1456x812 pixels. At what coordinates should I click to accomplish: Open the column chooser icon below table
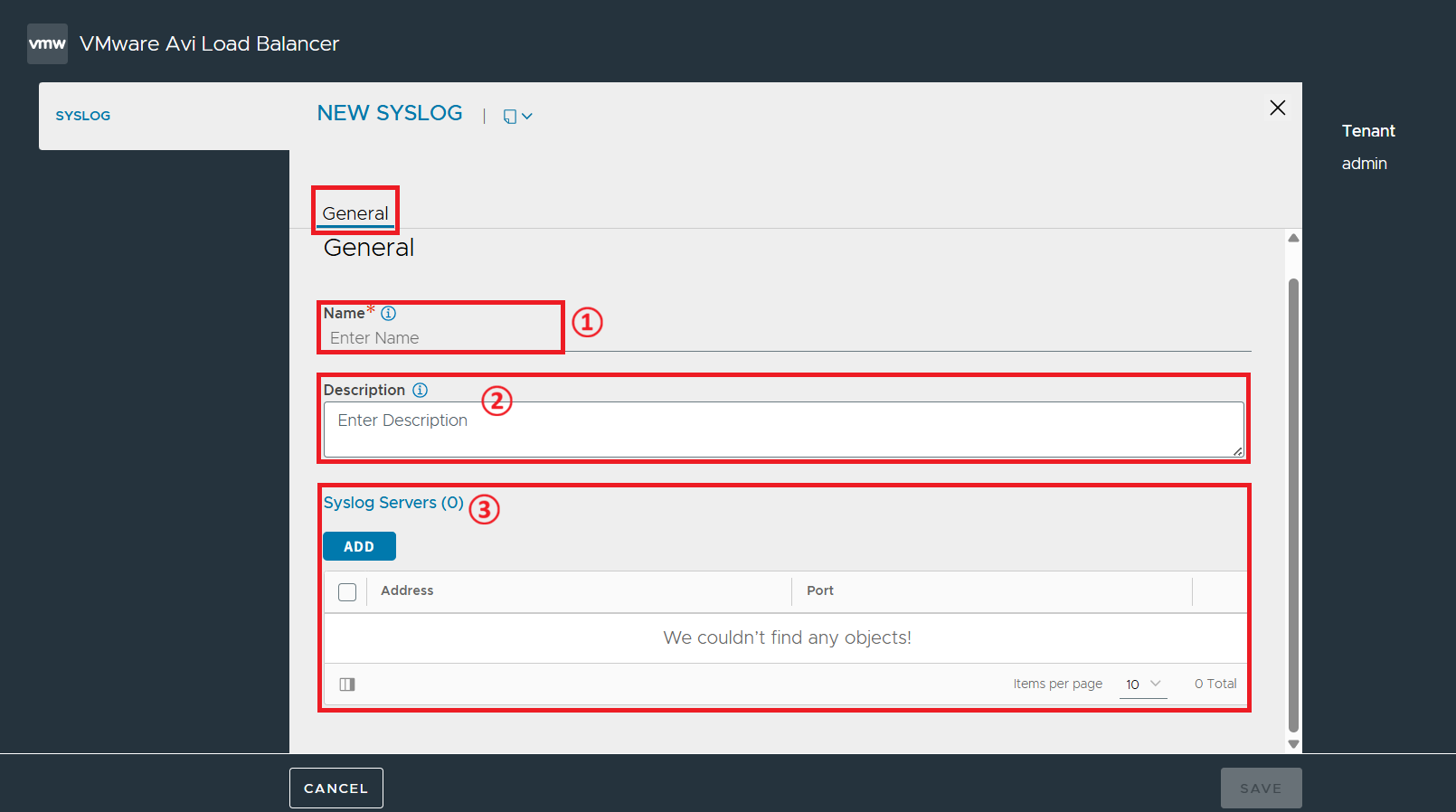(347, 685)
